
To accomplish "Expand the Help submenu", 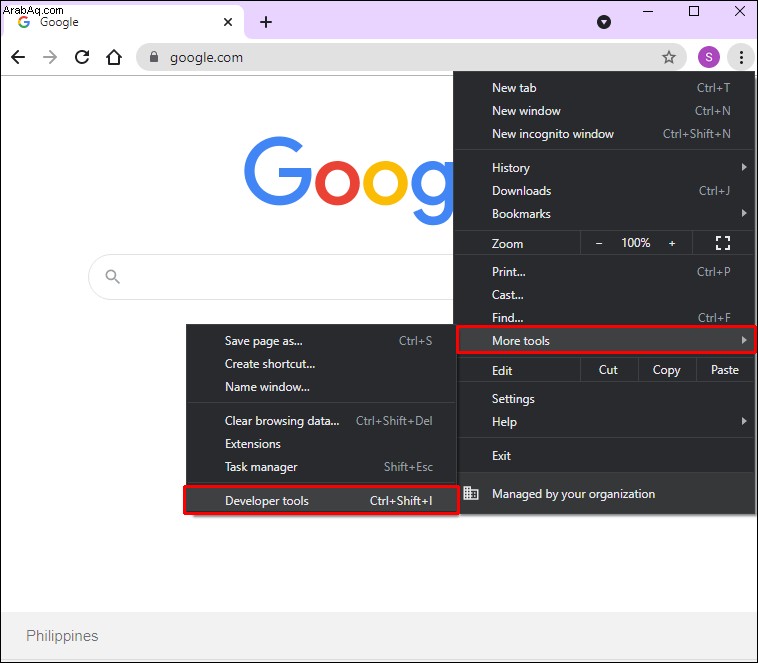I will [606, 421].
